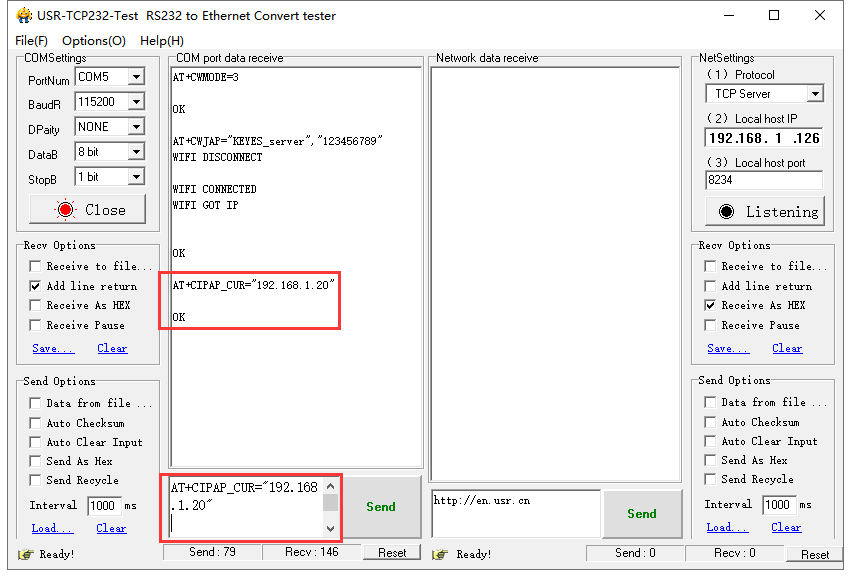Enable network Receive to file checkbox

point(710,266)
